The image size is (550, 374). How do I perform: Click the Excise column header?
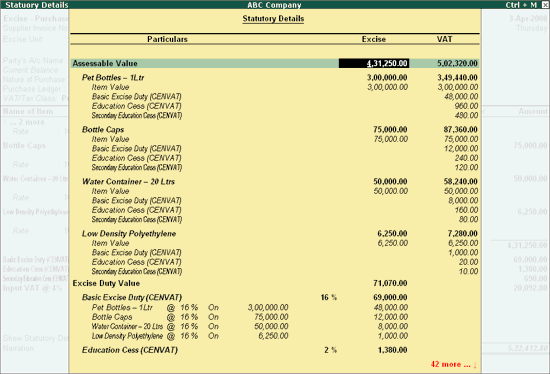pos(374,39)
